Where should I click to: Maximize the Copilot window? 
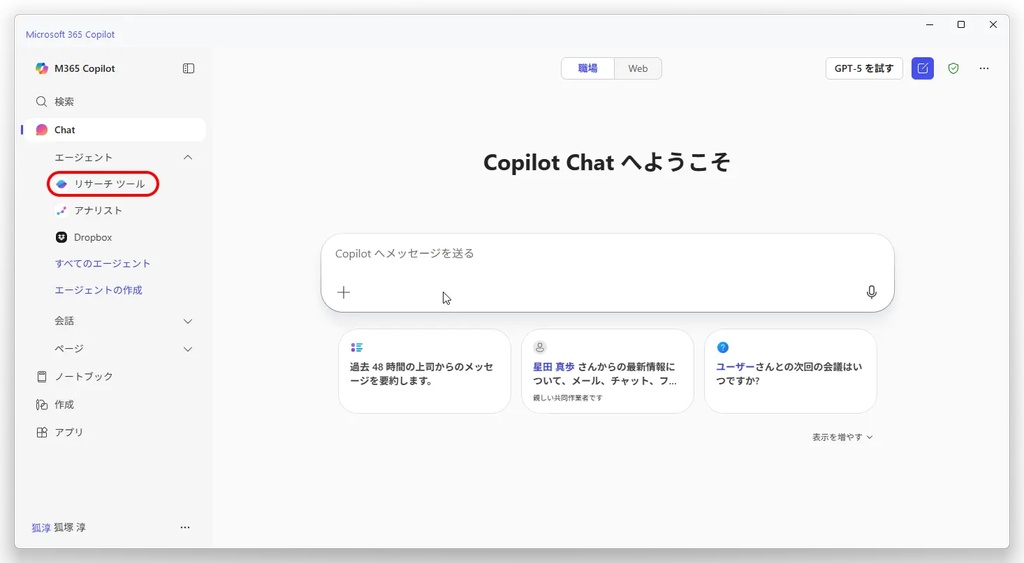[x=961, y=25]
